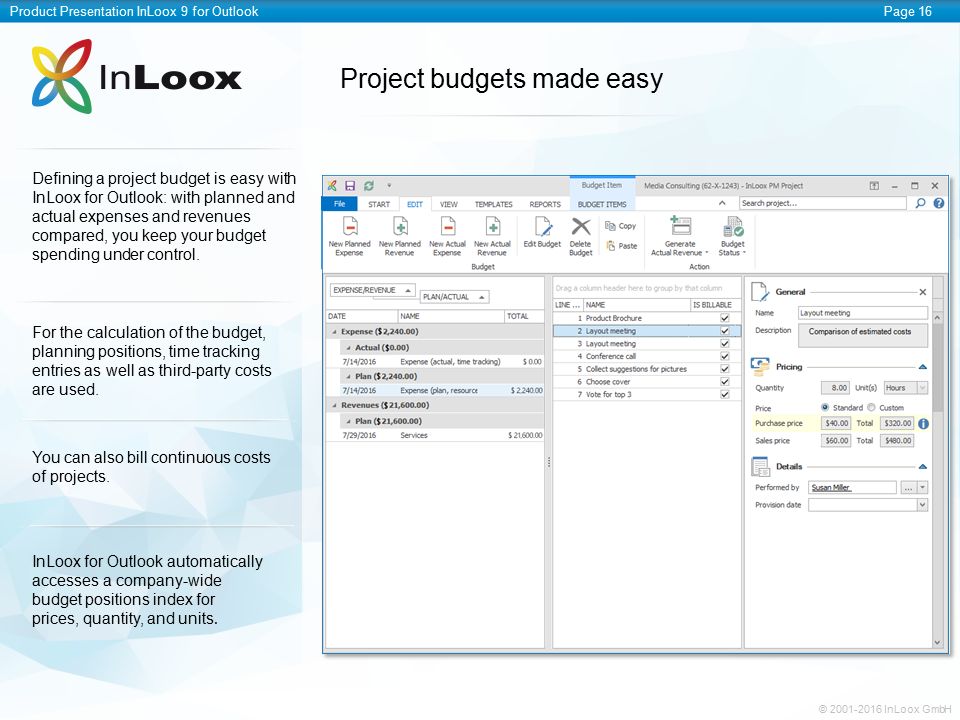Screen dimensions: 960x720
Task: Click the Refresh icon in title bar
Action: pyautogui.click(x=369, y=186)
